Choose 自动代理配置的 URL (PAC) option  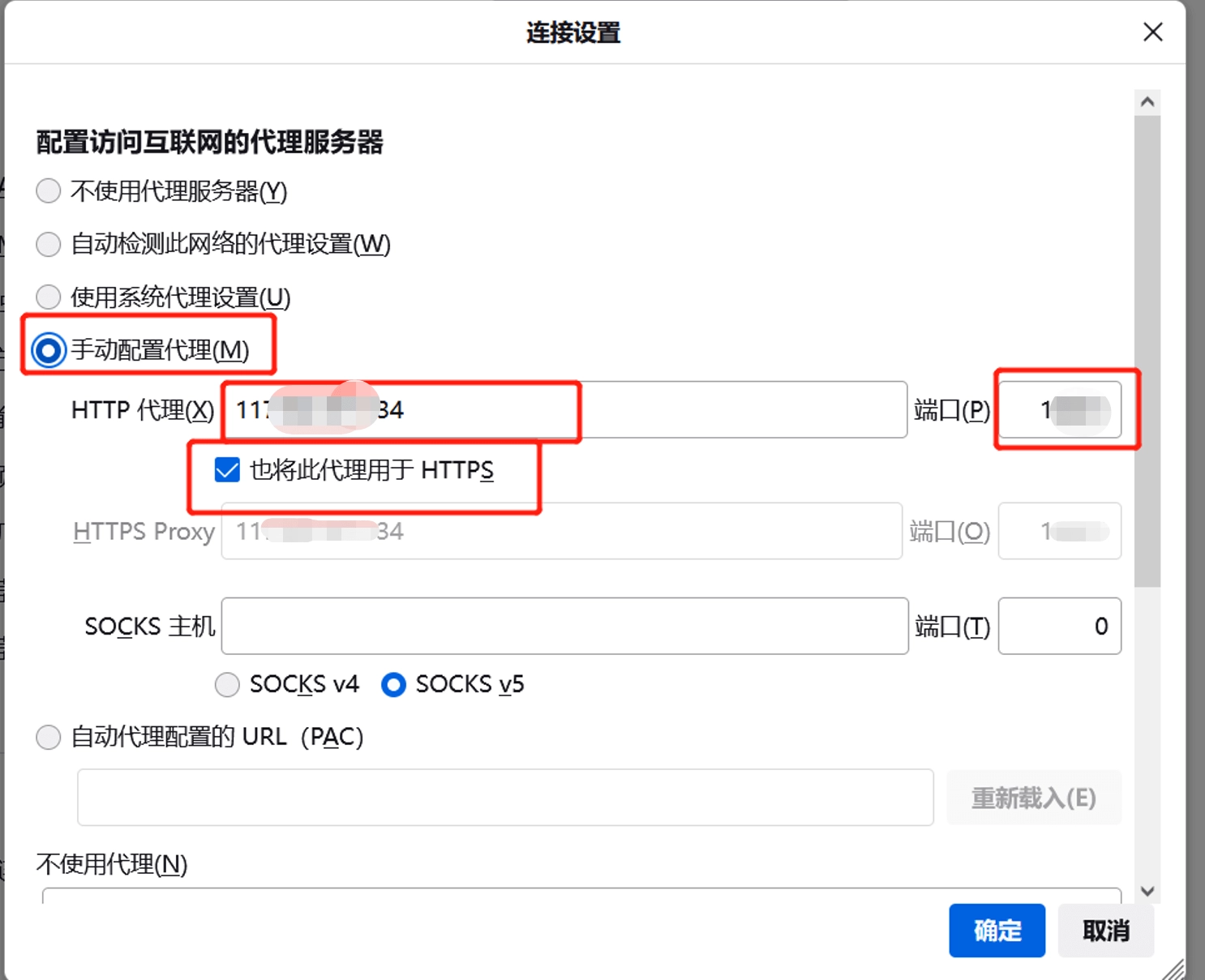tap(49, 738)
